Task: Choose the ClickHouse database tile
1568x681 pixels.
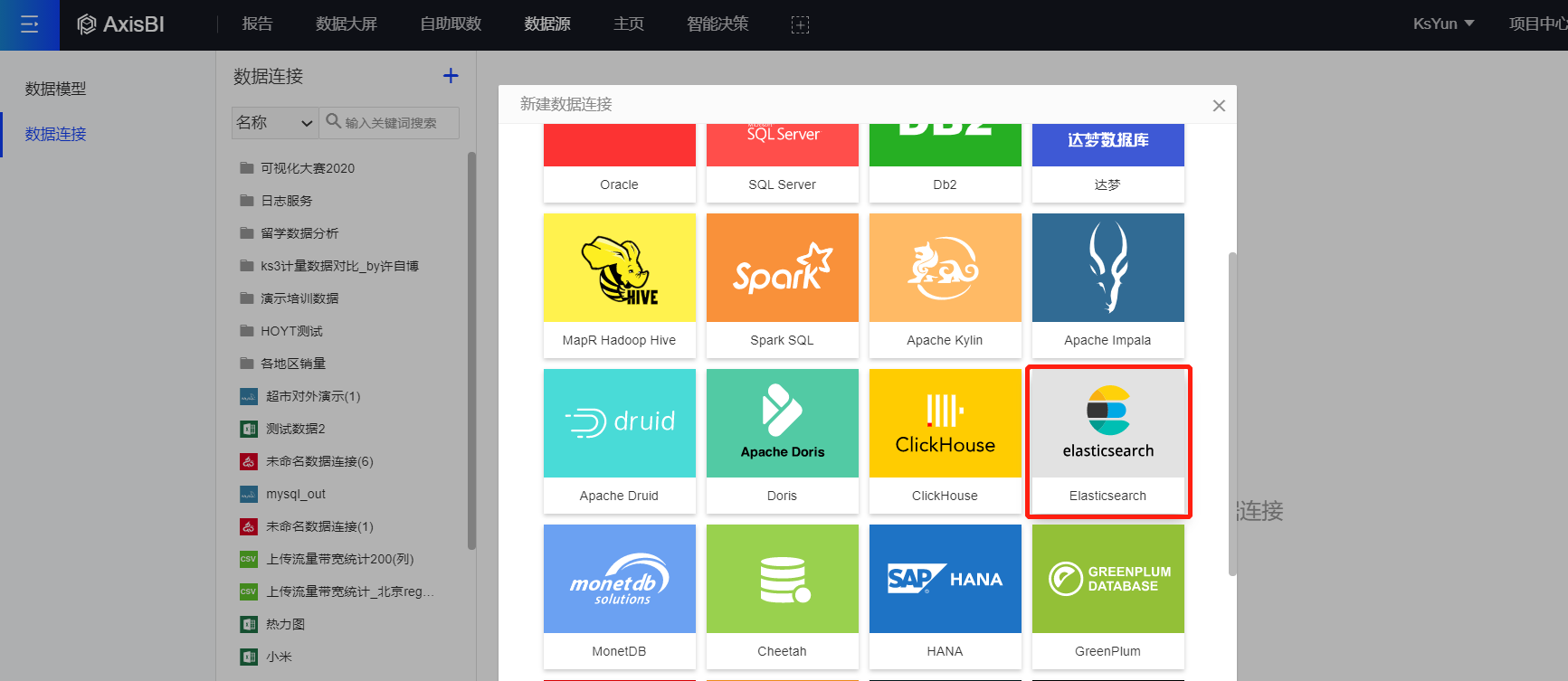Action: tap(945, 440)
